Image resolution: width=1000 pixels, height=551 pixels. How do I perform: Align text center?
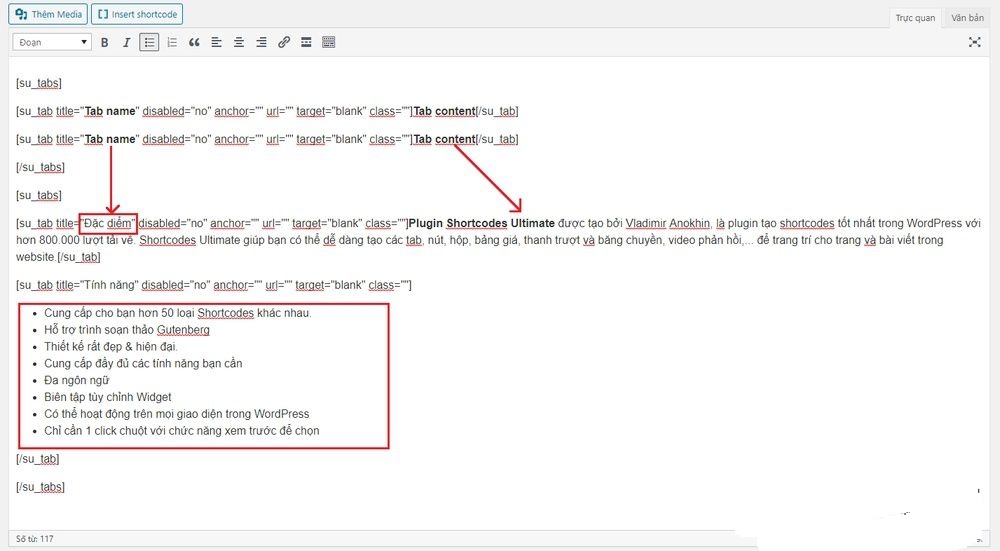pyautogui.click(x=239, y=42)
